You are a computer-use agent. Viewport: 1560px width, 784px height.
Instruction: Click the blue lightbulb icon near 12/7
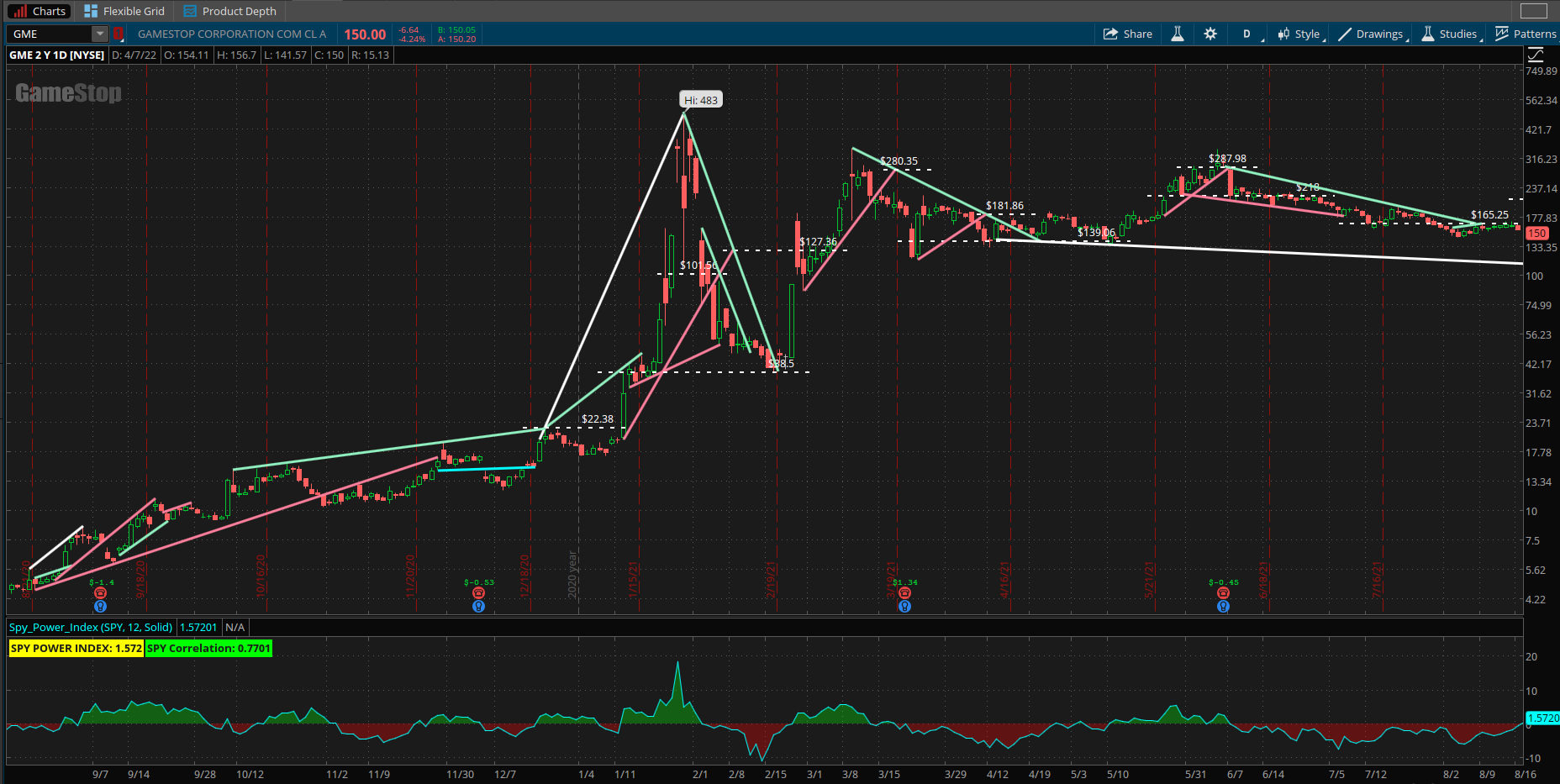pyautogui.click(x=478, y=606)
